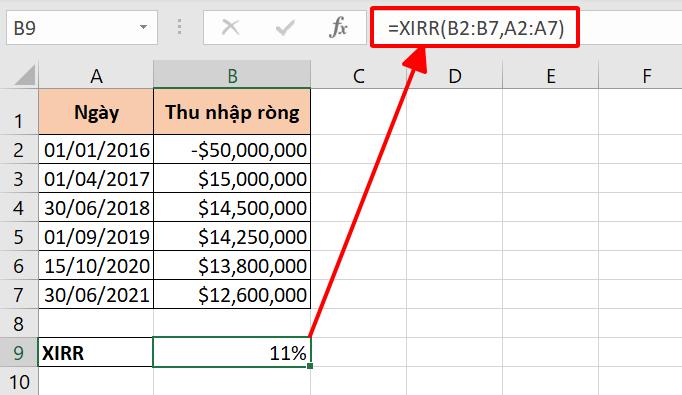Select column A header
The width and height of the screenshot is (682, 395).
pos(96,76)
